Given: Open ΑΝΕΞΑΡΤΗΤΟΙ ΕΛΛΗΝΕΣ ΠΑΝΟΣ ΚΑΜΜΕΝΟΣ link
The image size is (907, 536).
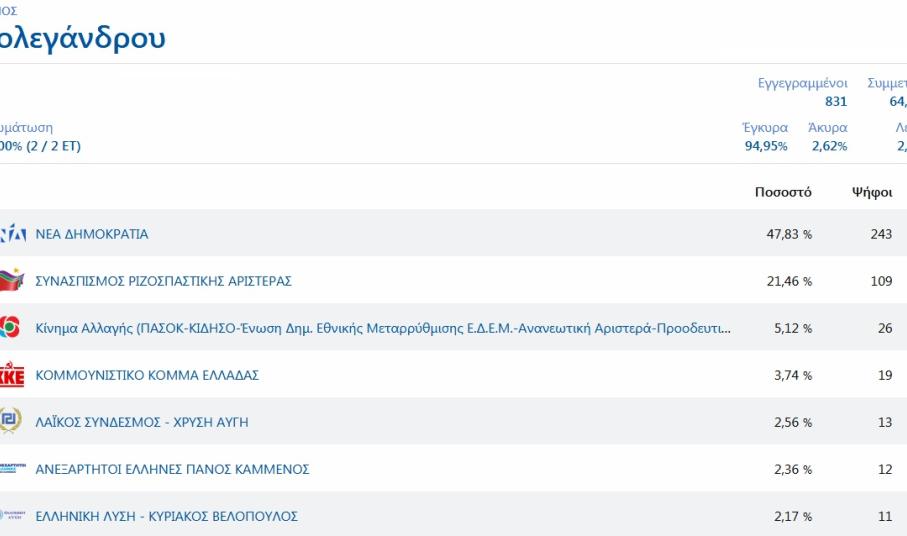Looking at the screenshot, I should (172, 469).
